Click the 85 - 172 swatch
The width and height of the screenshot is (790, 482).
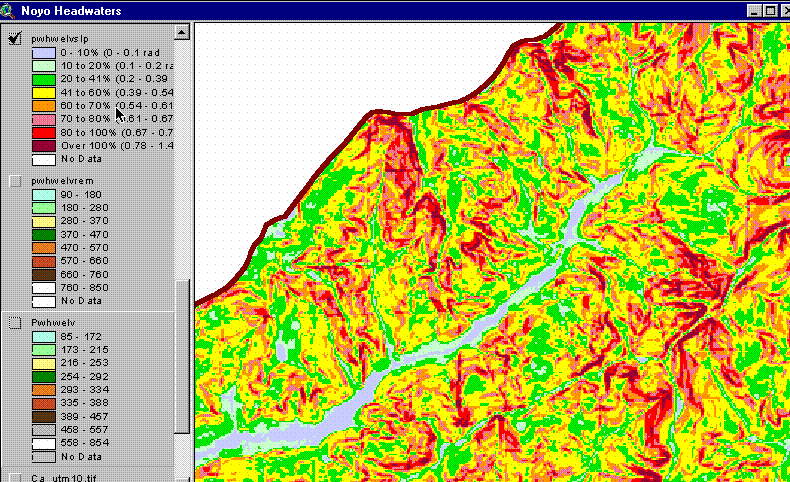(x=44, y=337)
